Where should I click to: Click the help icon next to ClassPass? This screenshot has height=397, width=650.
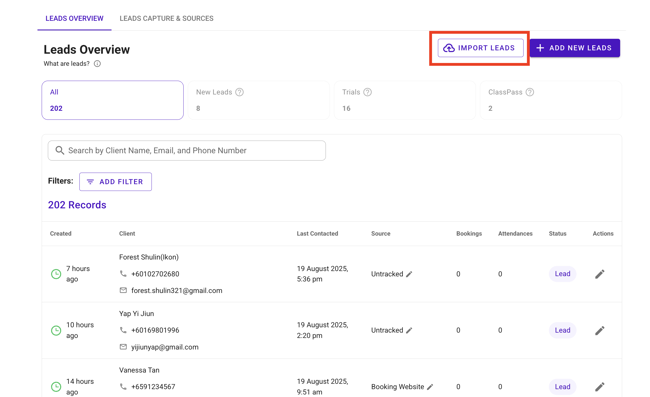[x=529, y=92]
